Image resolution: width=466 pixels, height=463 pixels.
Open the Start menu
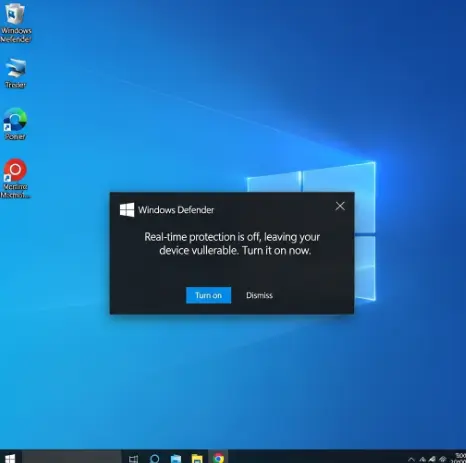(10, 458)
